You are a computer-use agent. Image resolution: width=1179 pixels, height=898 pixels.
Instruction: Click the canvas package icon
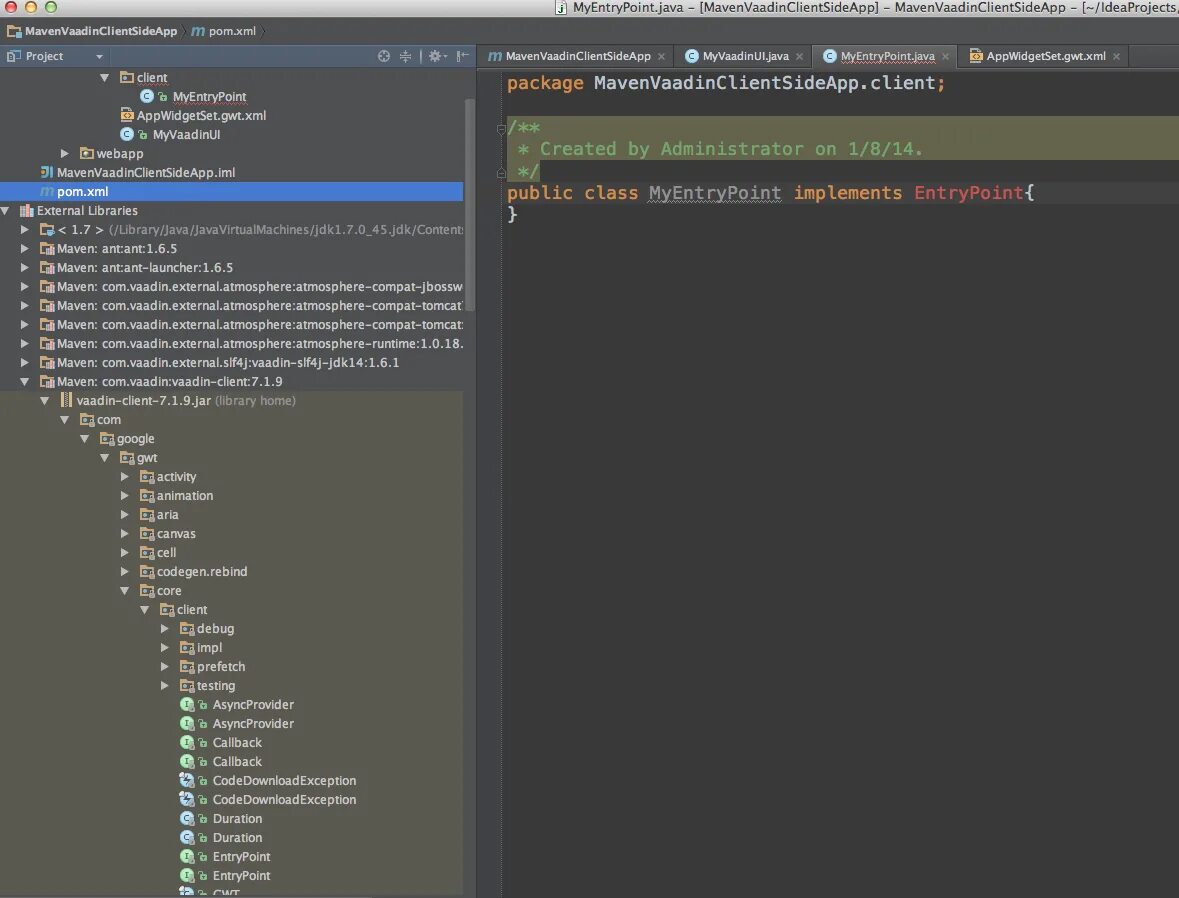pyautogui.click(x=147, y=534)
